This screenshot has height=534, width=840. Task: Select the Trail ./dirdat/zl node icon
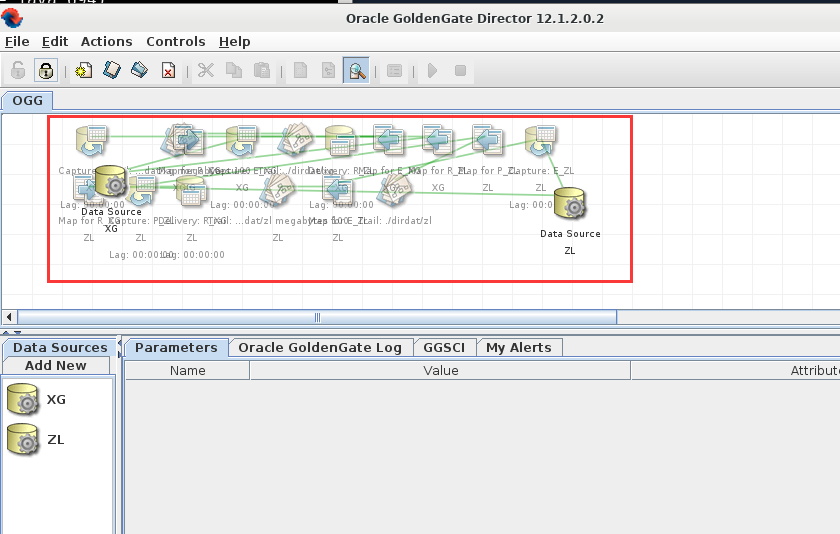(395, 190)
